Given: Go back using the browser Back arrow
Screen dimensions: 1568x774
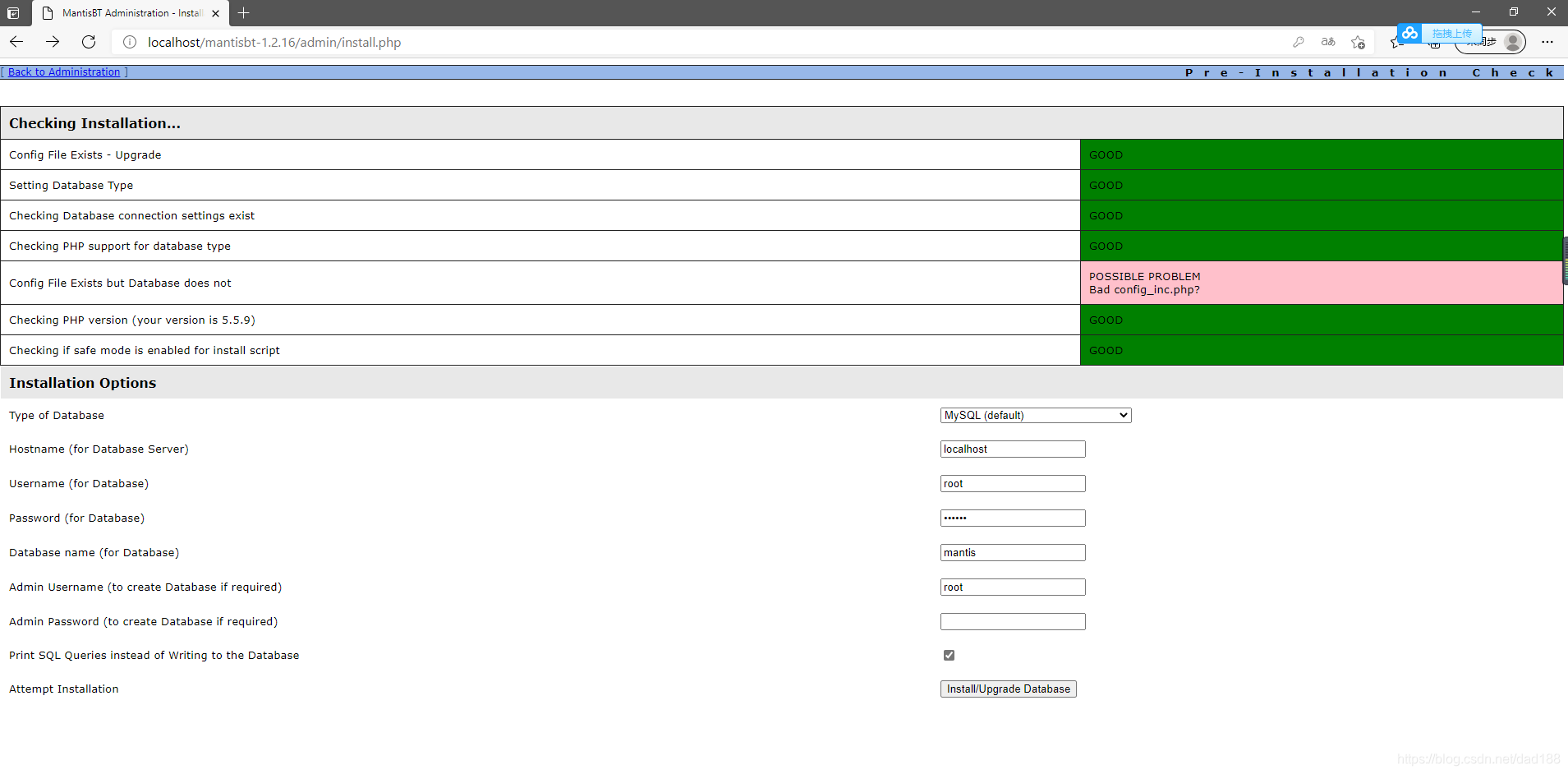Looking at the screenshot, I should point(16,42).
